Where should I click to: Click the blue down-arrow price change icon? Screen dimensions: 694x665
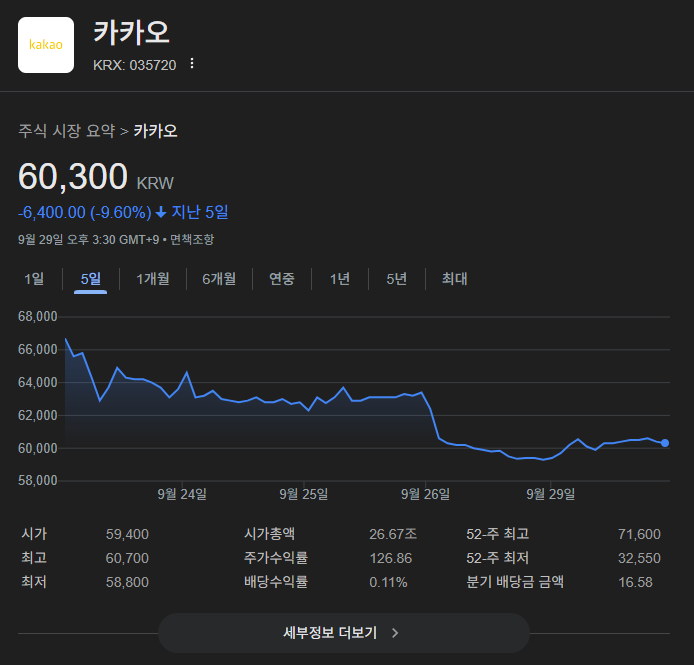coord(161,212)
